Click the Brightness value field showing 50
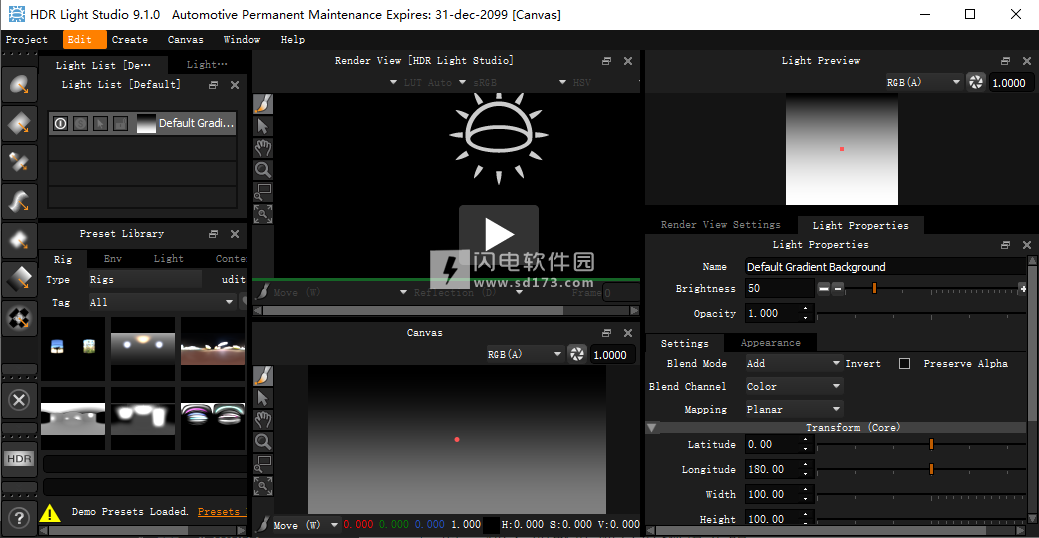 tap(779, 288)
